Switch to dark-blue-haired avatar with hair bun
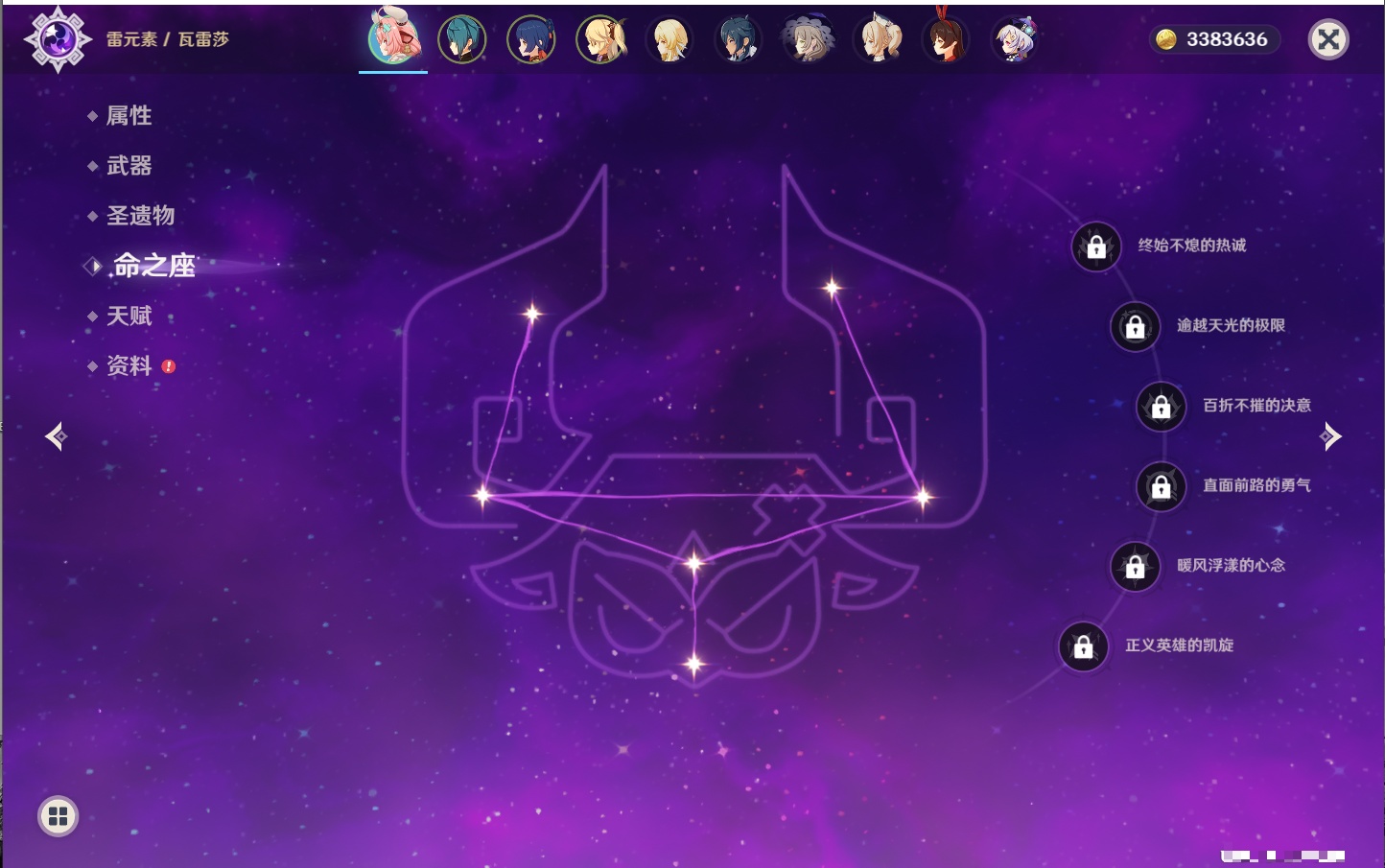 tap(531, 39)
